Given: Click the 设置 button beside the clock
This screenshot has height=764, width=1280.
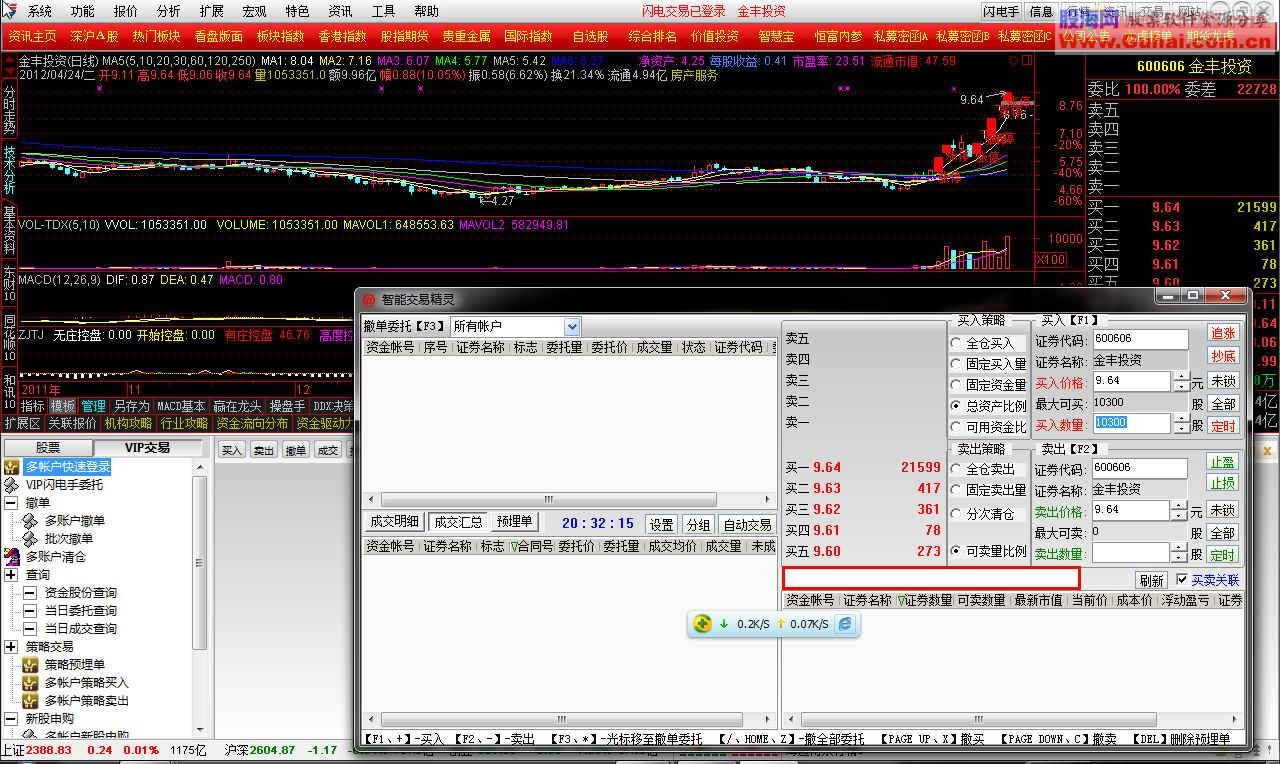Looking at the screenshot, I should (661, 525).
